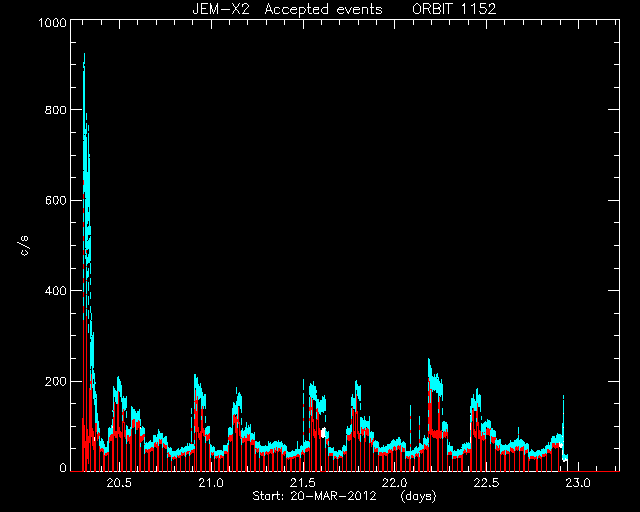Viewport: 640px width, 512px height.
Task: Click the tallest cyan peak near 900 c/s
Action: click(x=84, y=57)
